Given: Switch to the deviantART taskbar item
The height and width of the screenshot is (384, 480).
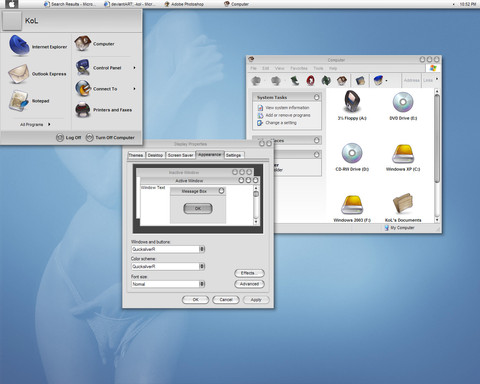Looking at the screenshot, I should point(129,4).
